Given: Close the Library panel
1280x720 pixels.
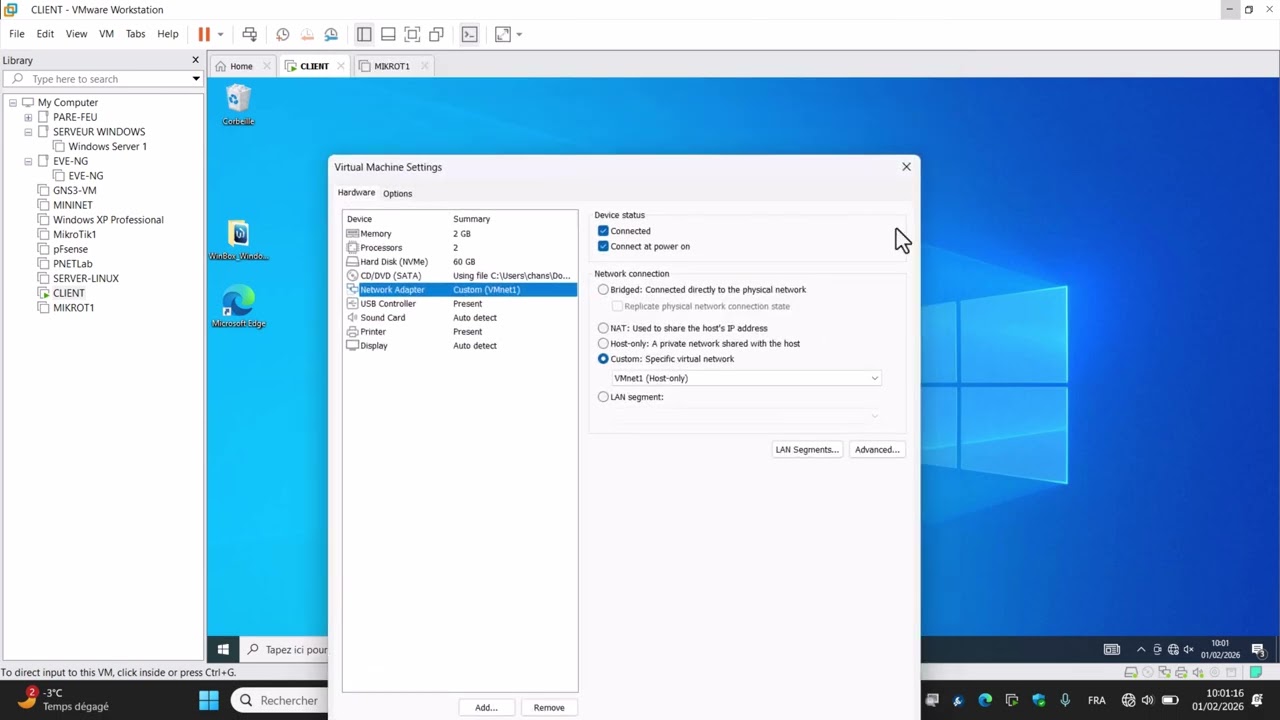Looking at the screenshot, I should click(196, 60).
